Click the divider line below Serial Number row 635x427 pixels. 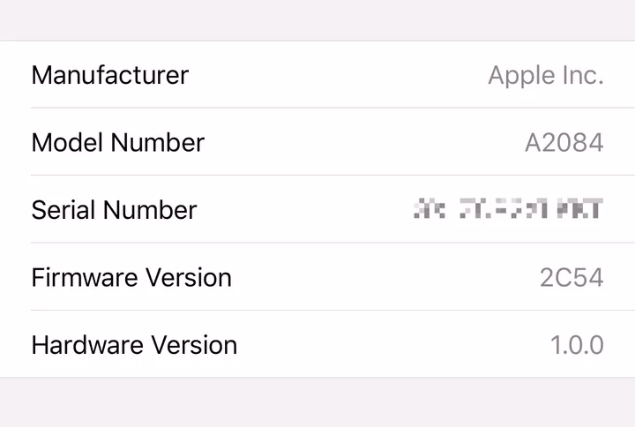pos(317,243)
